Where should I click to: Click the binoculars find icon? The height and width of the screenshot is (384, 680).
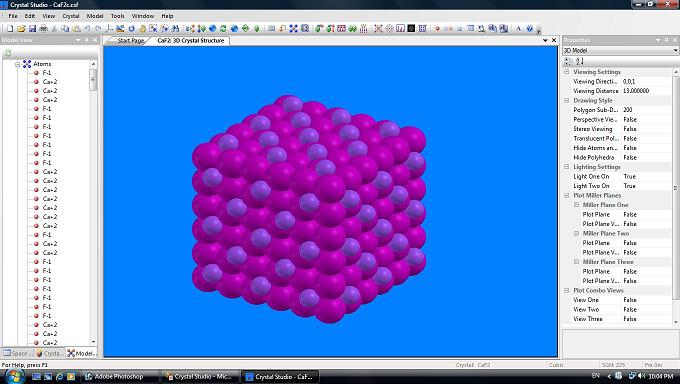click(x=175, y=29)
